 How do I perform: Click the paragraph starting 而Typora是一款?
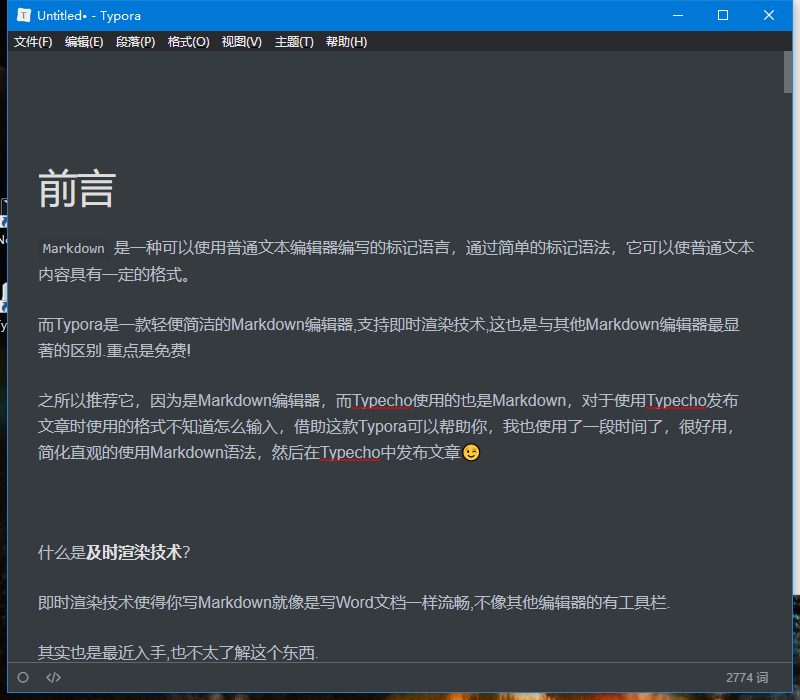[389, 337]
